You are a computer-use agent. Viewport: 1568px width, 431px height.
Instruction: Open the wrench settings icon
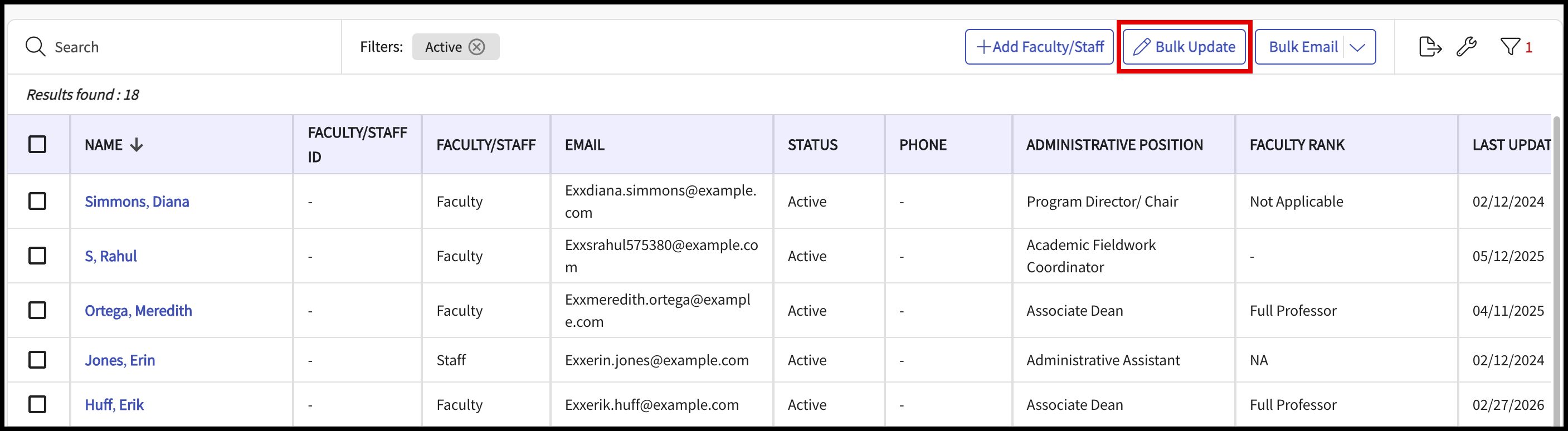1467,47
